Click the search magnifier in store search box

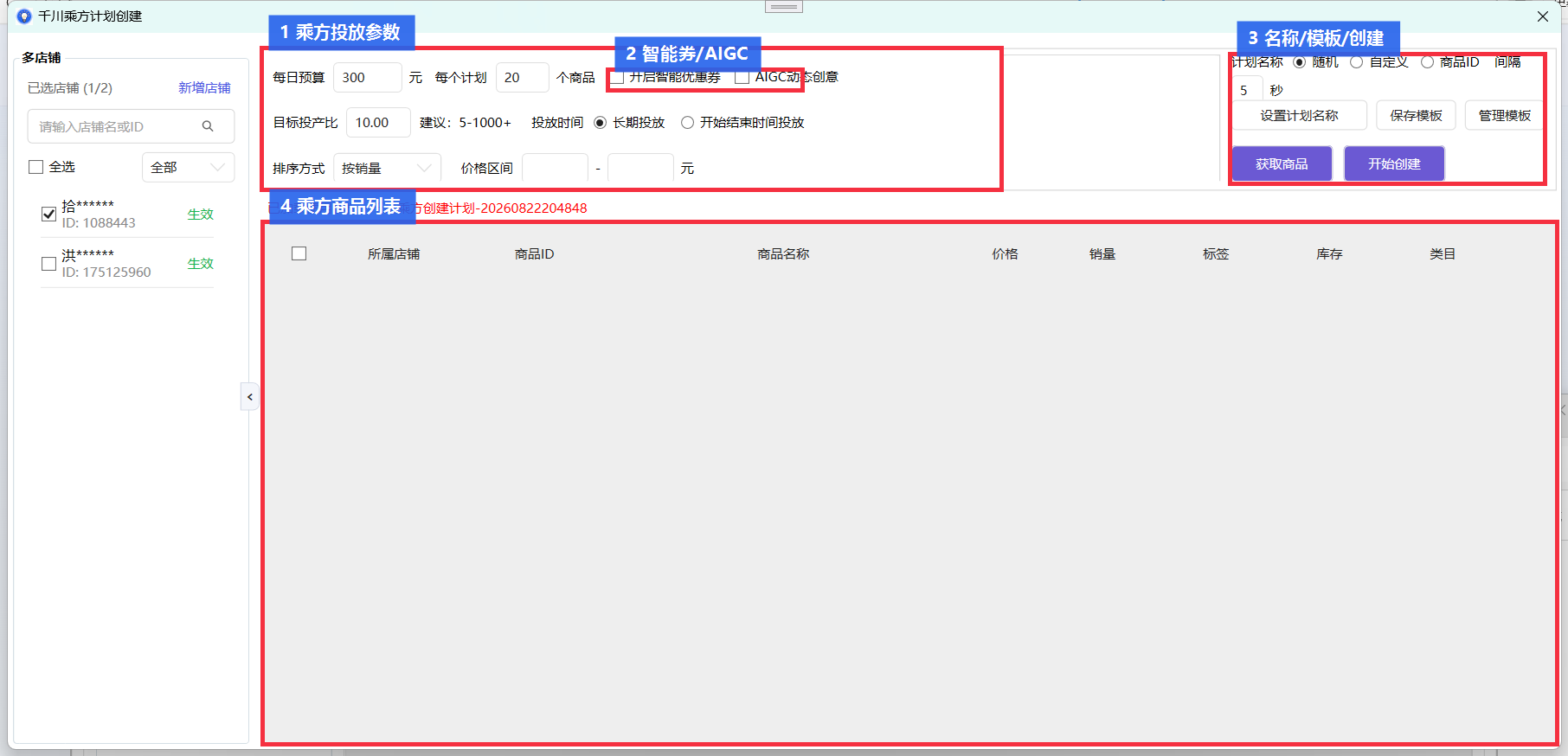click(x=208, y=126)
